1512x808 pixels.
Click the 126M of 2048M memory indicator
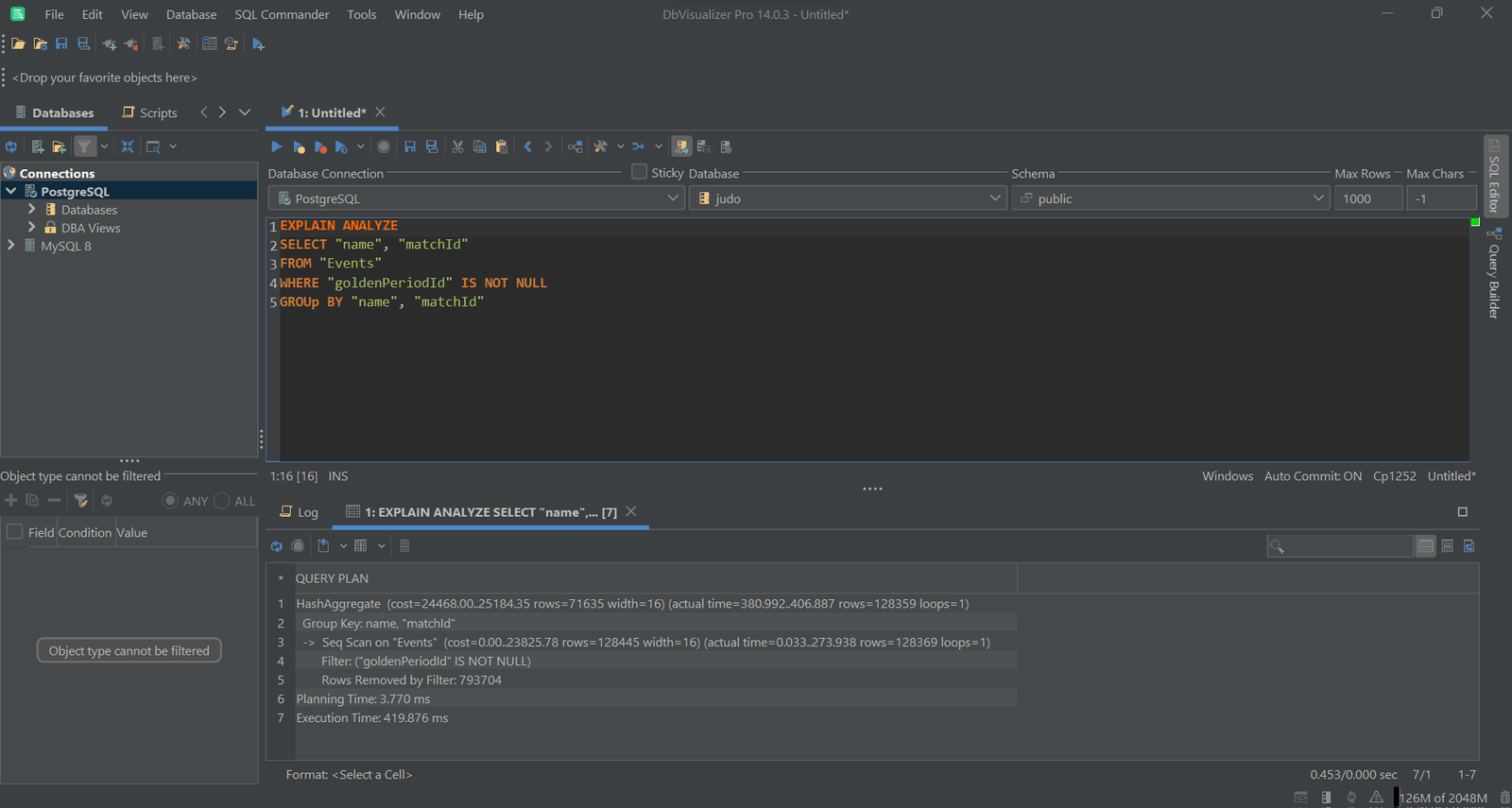pos(1442,798)
